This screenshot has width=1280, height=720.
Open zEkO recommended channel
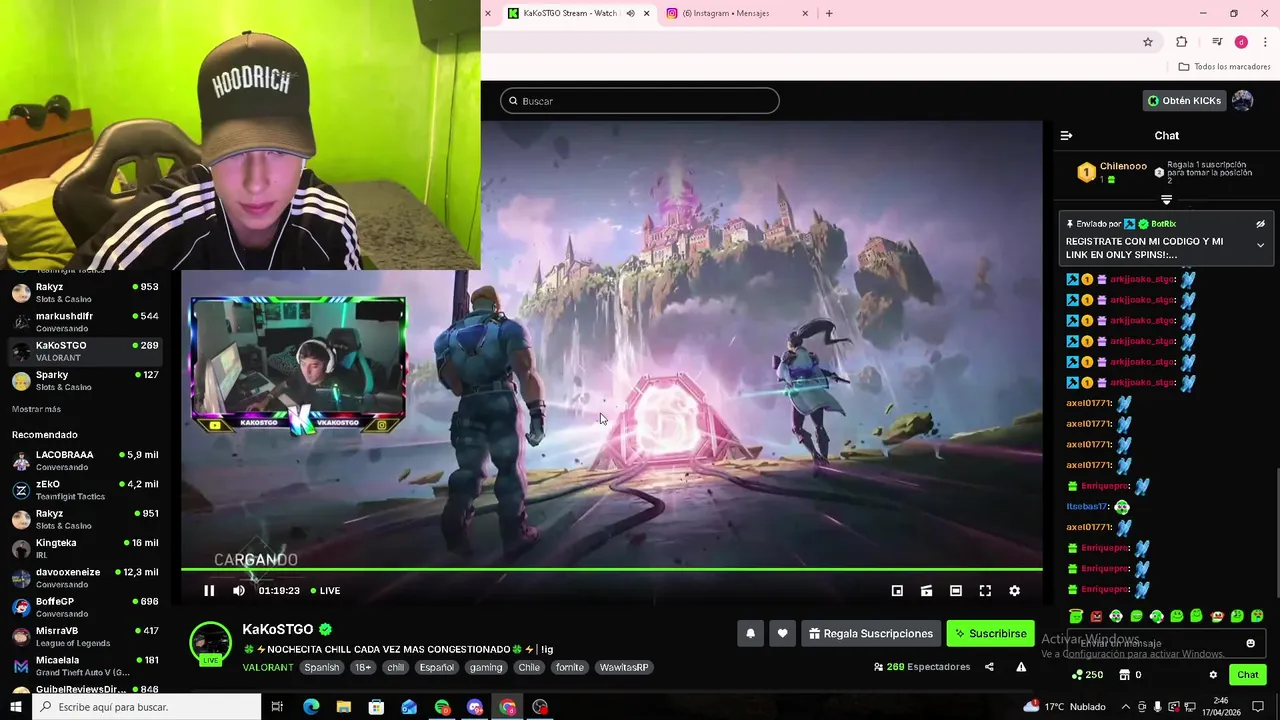[x=85, y=490]
